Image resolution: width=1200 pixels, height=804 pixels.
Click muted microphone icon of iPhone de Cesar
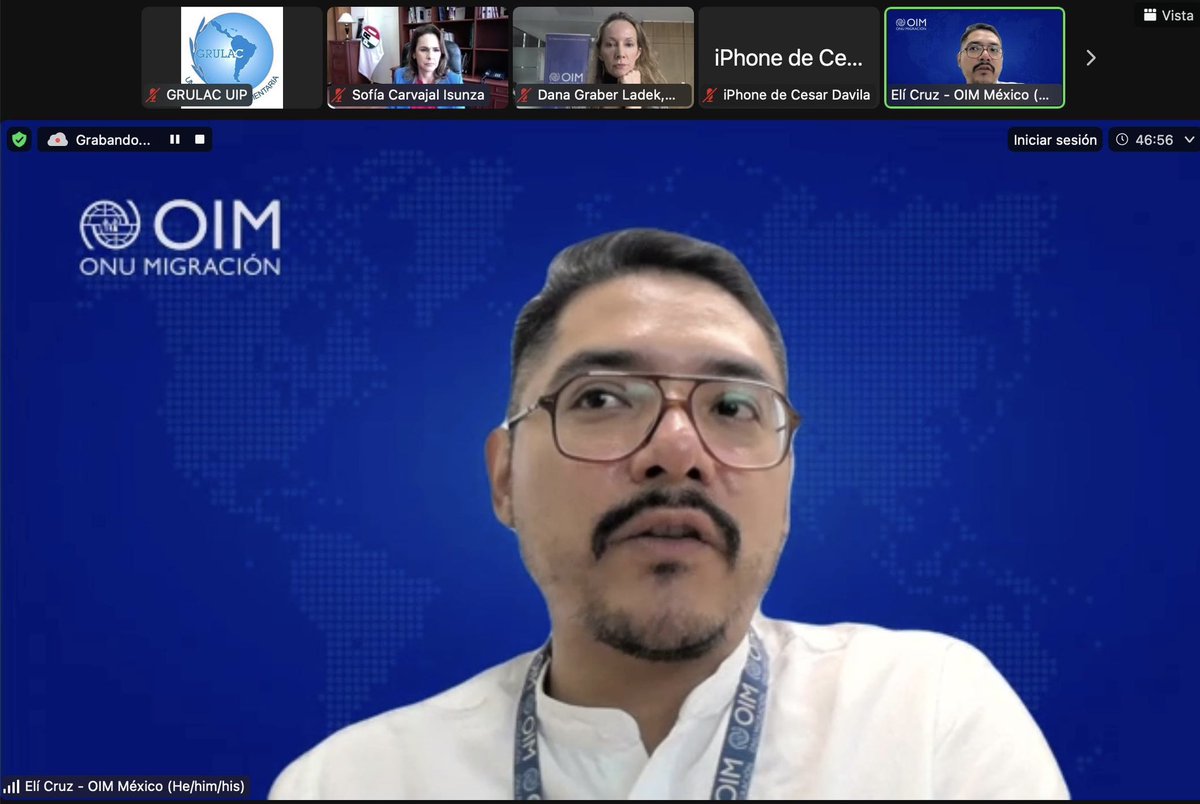point(711,95)
